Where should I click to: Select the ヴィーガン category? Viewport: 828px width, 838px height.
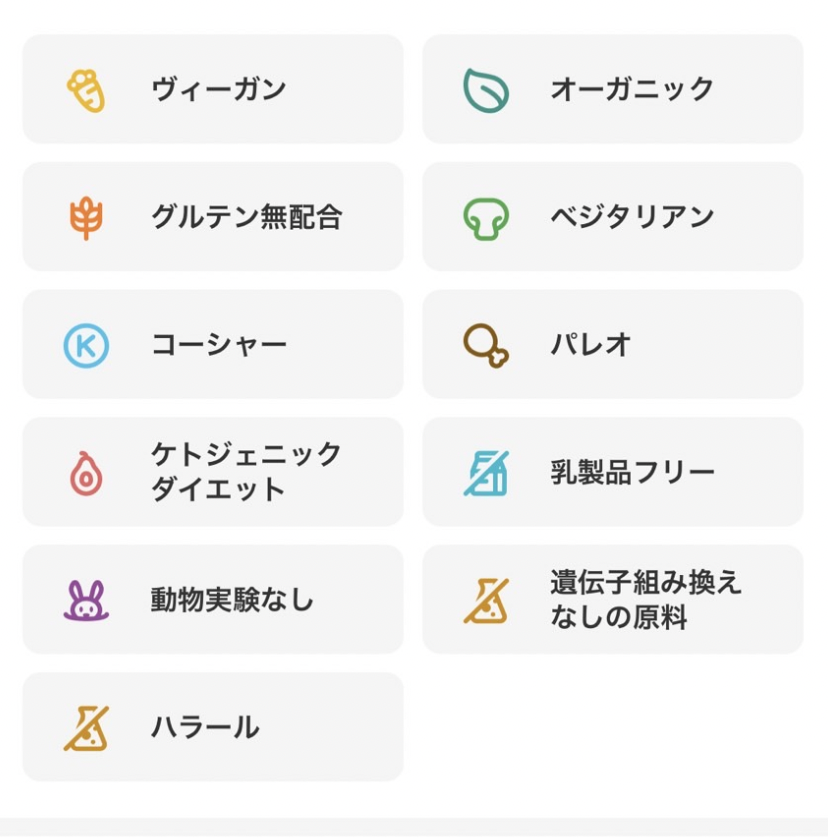pos(213,89)
